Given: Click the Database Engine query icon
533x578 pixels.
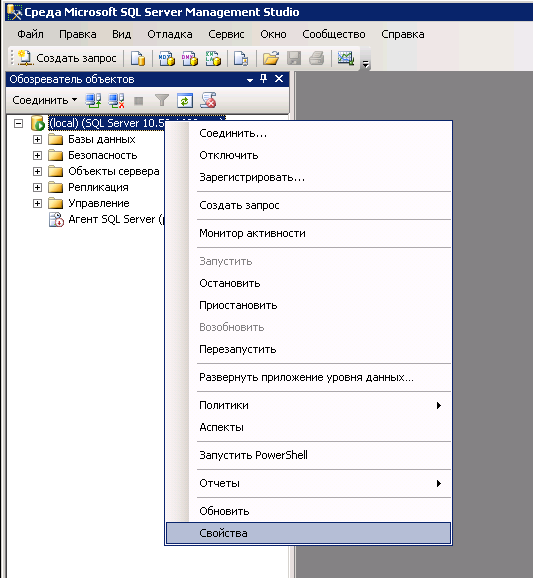Looking at the screenshot, I should point(138,58).
